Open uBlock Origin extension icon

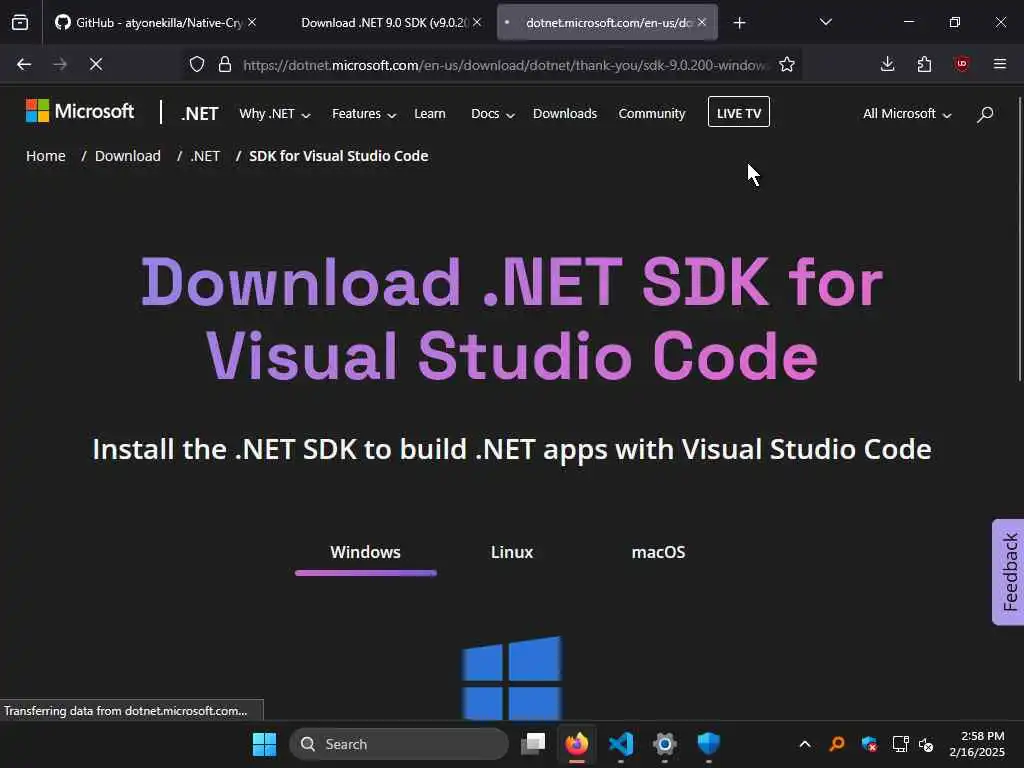point(962,64)
